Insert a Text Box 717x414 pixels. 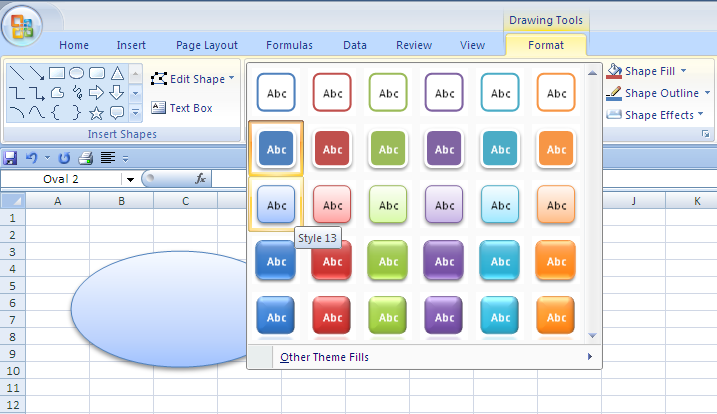pos(181,108)
